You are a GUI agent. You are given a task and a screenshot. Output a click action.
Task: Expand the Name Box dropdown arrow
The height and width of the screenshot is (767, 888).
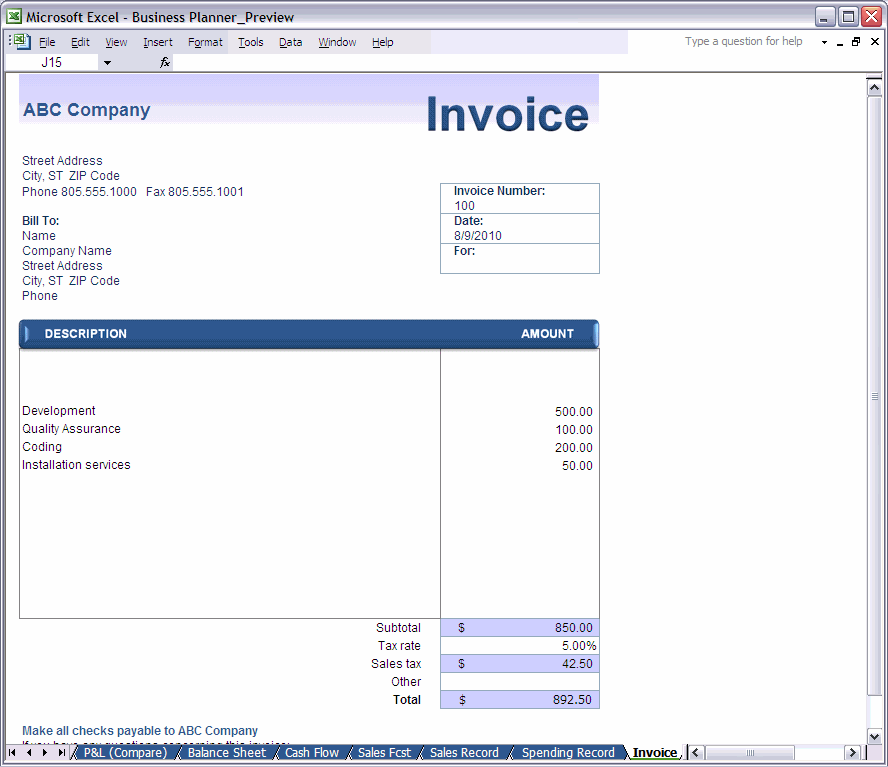107,63
